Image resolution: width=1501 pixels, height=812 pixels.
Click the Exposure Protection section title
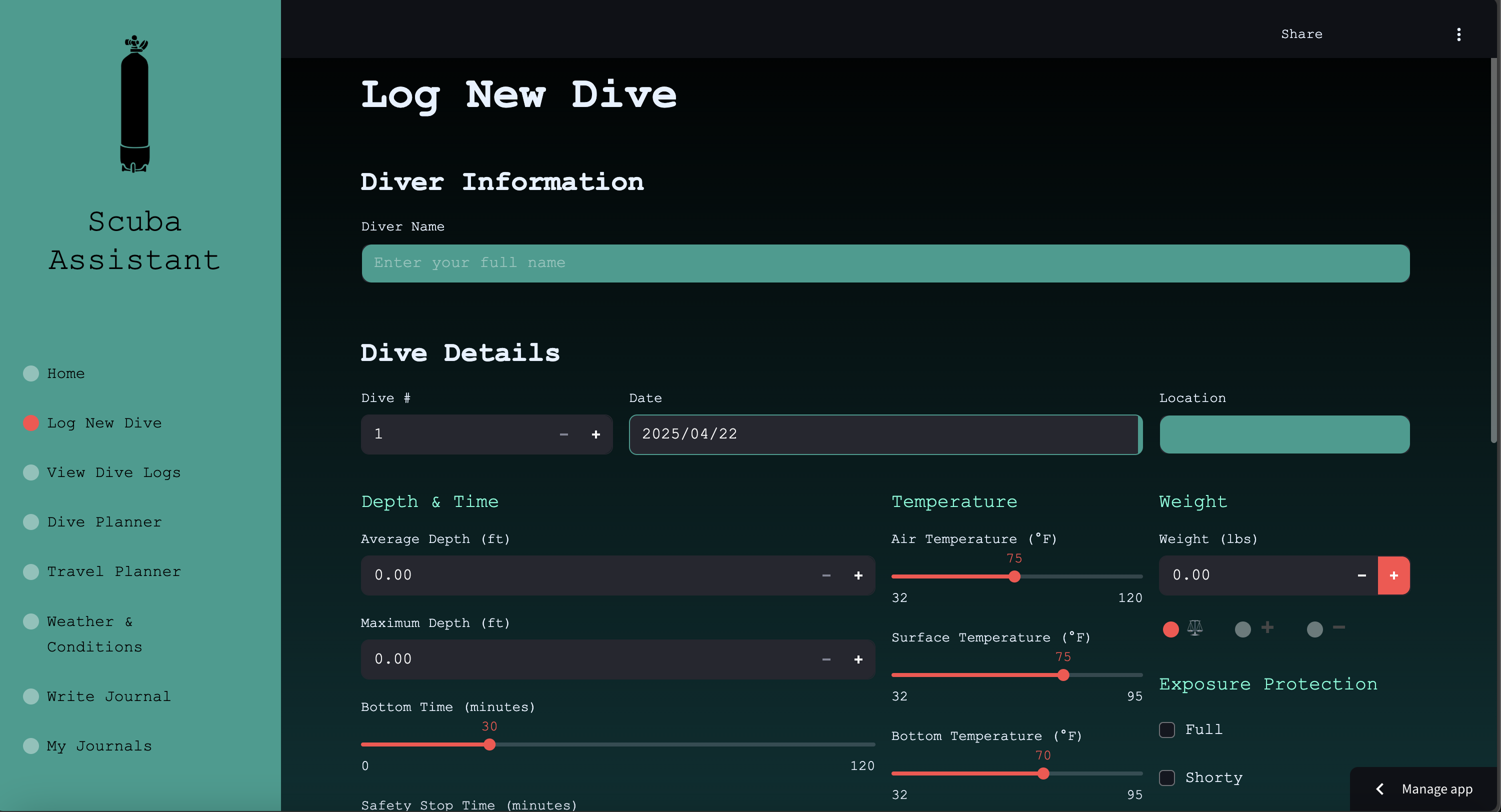[1268, 684]
